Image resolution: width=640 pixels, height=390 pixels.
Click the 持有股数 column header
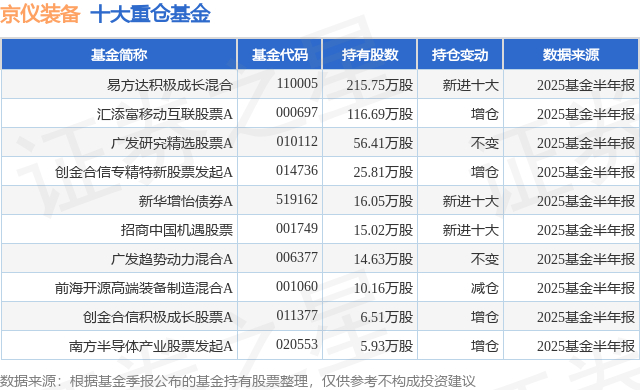[370, 55]
